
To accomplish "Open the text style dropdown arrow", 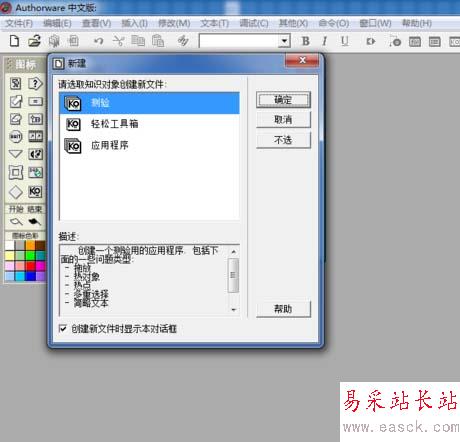I will 284,41.
